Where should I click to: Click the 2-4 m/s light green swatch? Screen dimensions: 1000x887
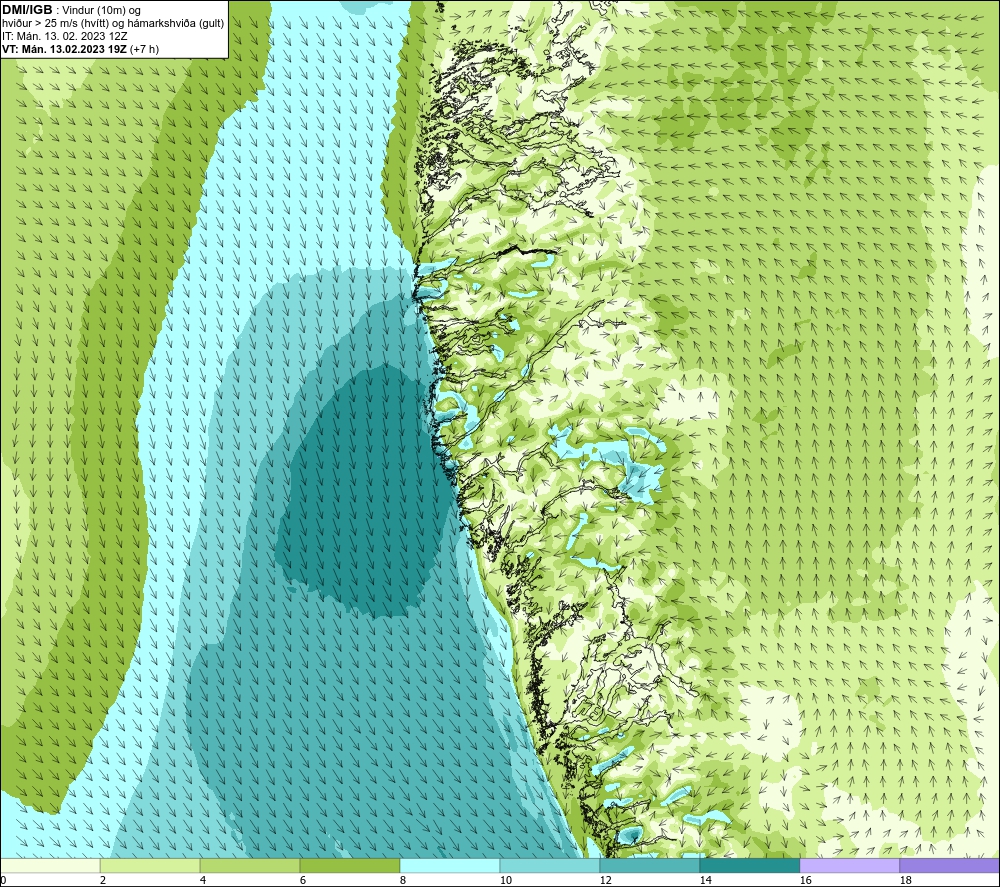tap(150, 865)
